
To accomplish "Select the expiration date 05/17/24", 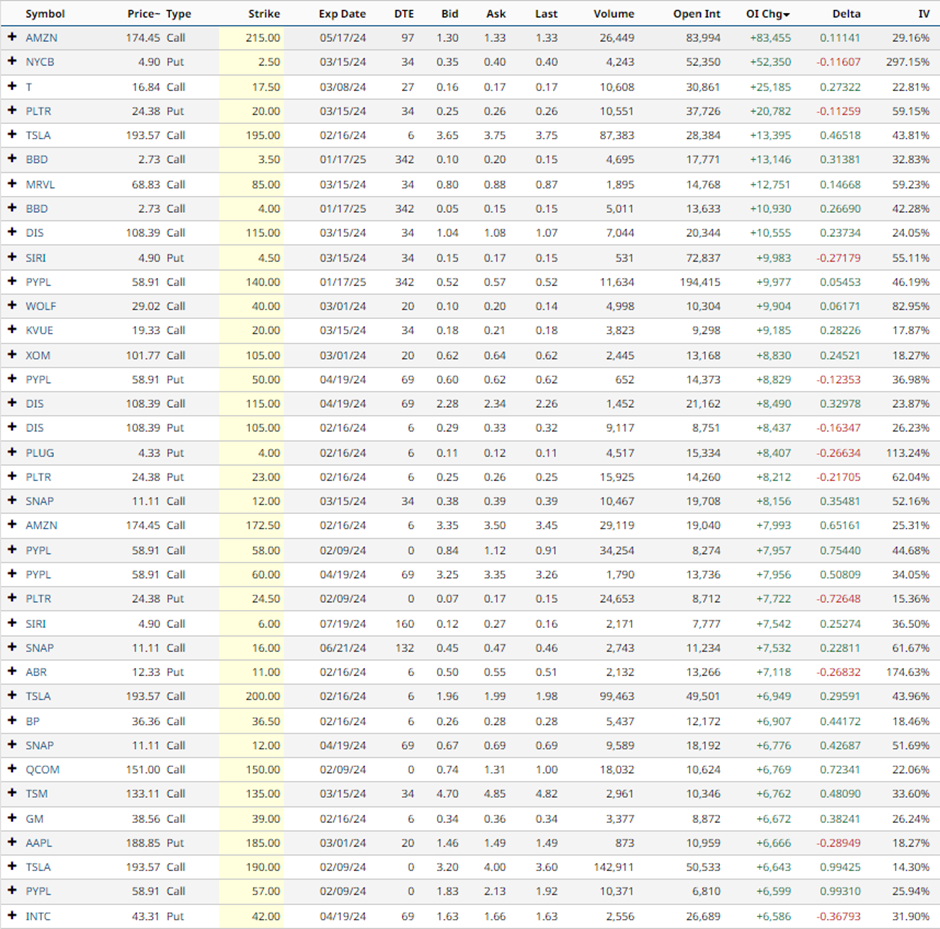I will pos(342,38).
